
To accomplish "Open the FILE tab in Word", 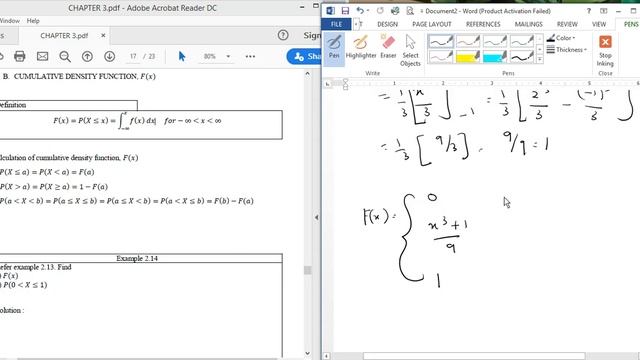I will tap(336, 24).
